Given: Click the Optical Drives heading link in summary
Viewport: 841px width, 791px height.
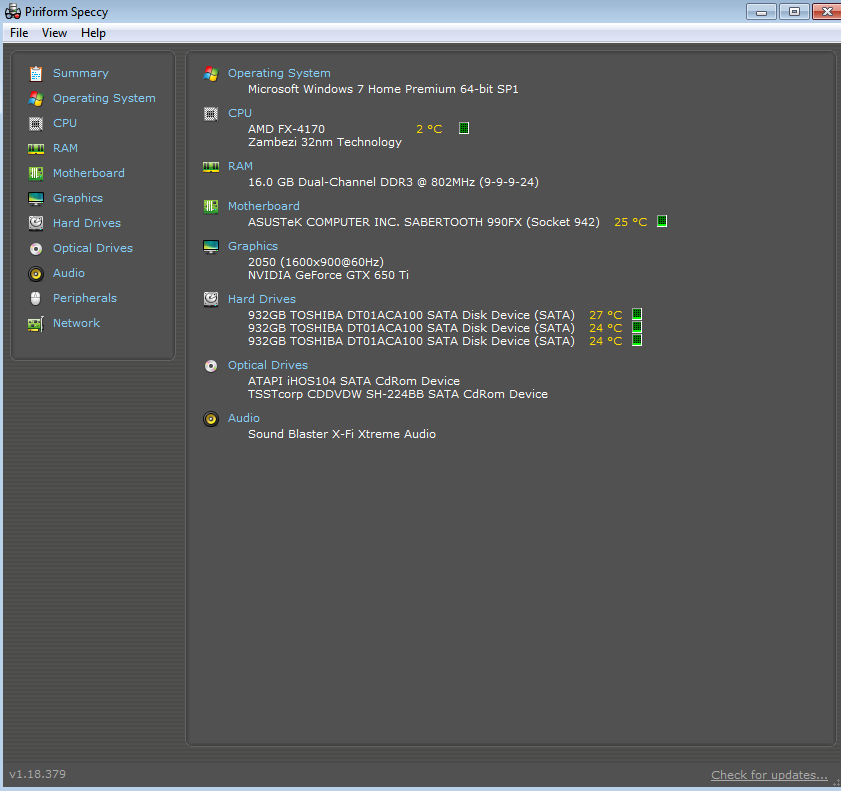Looking at the screenshot, I should coord(268,365).
